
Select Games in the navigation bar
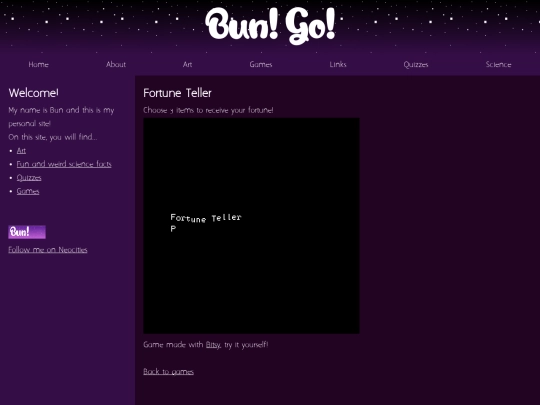pos(261,64)
